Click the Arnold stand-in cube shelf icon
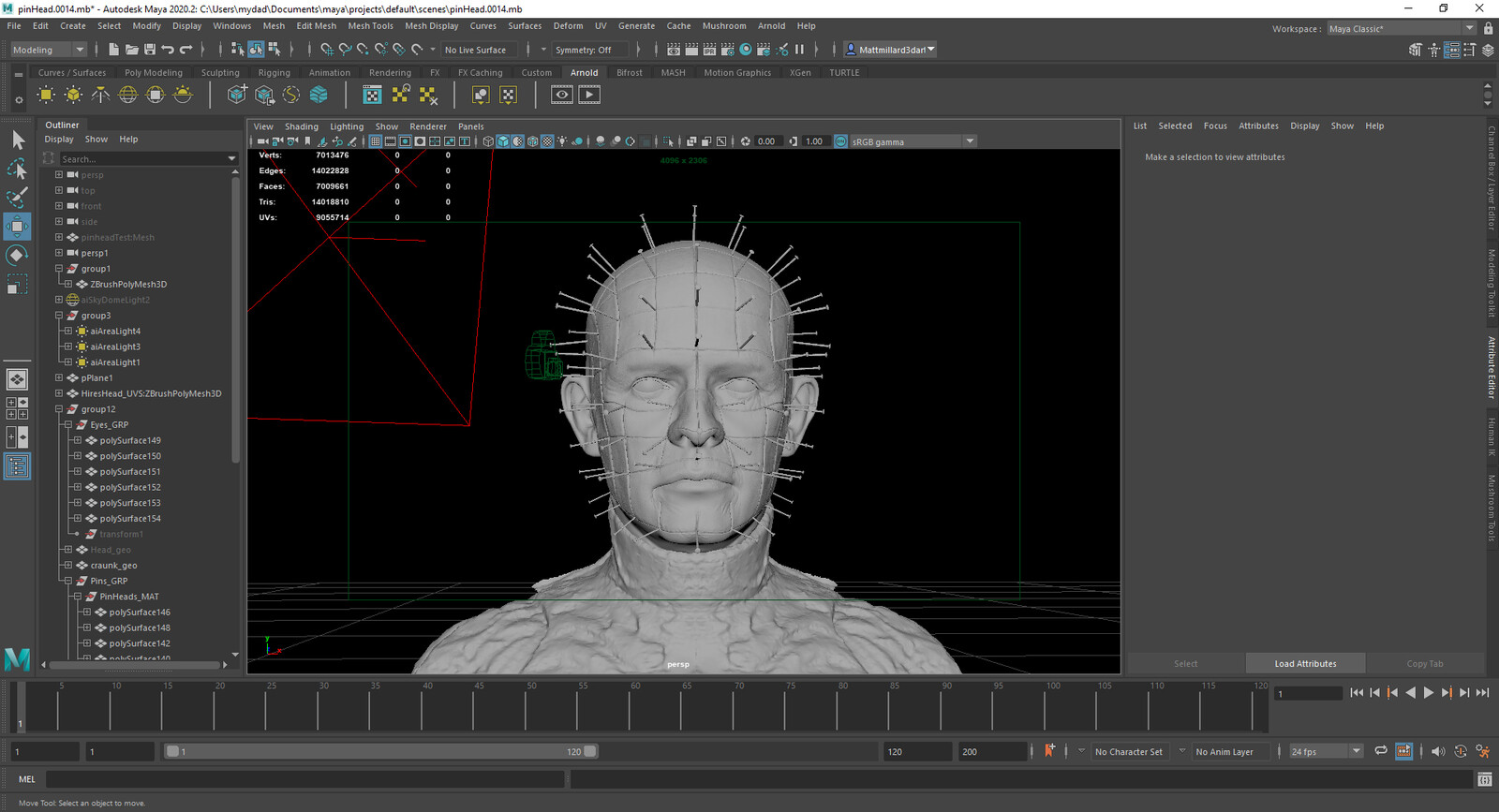Image resolution: width=1499 pixels, height=812 pixels. coord(237,95)
